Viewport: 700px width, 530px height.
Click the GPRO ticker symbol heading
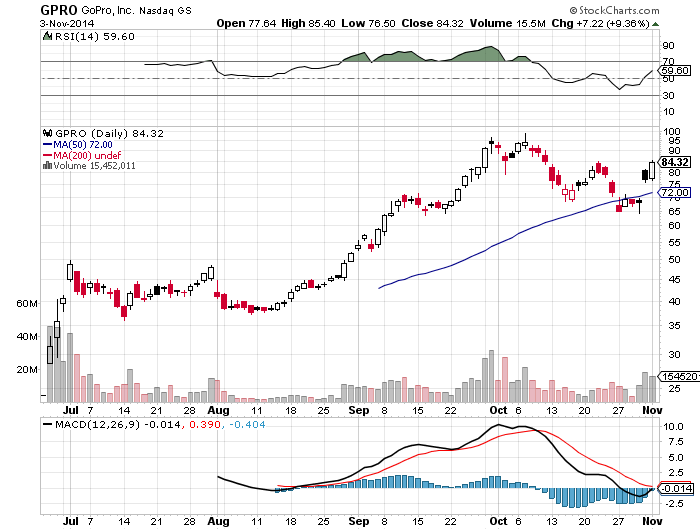(58, 10)
